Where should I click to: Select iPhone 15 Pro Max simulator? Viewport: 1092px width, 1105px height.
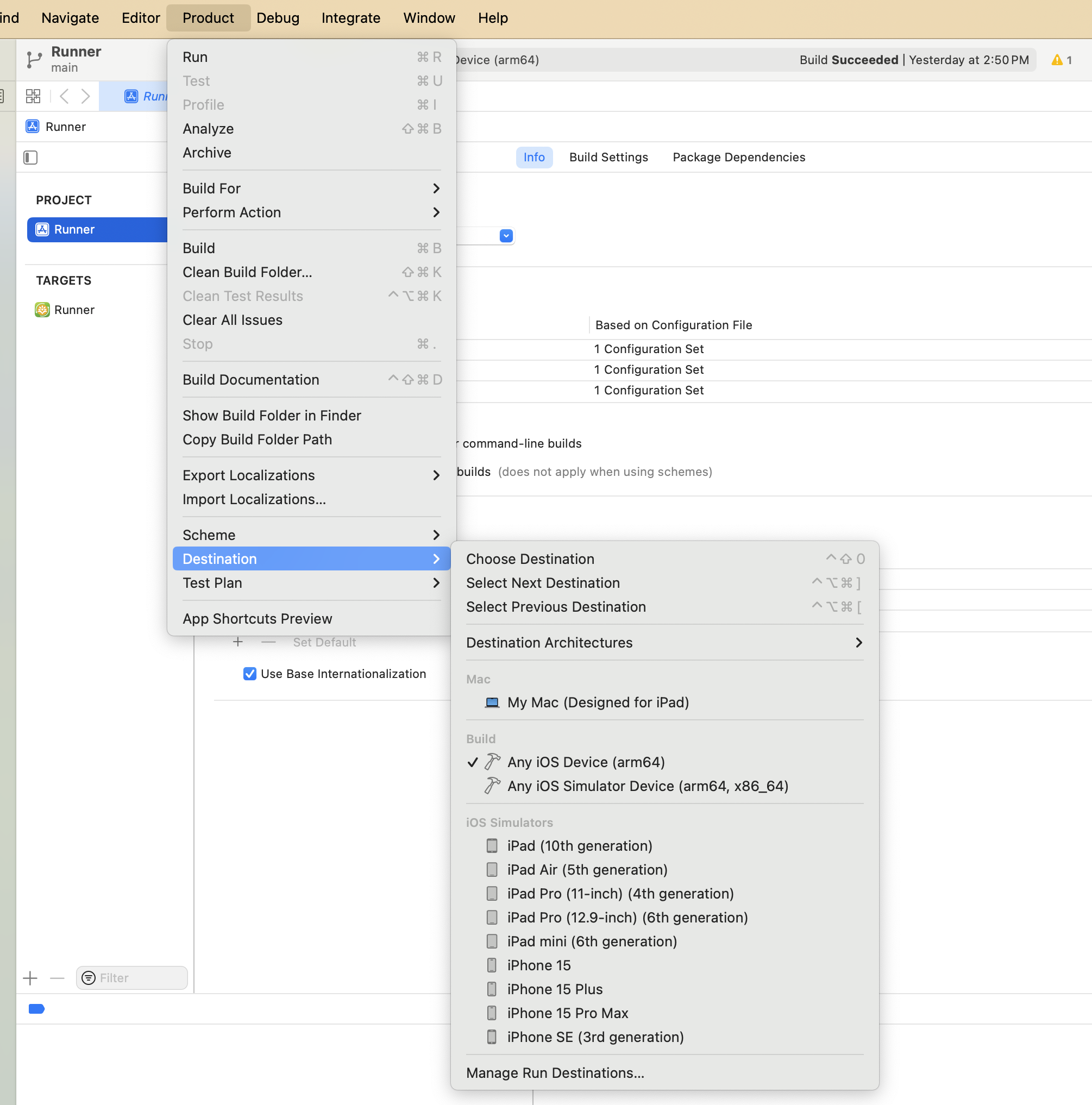click(567, 1013)
